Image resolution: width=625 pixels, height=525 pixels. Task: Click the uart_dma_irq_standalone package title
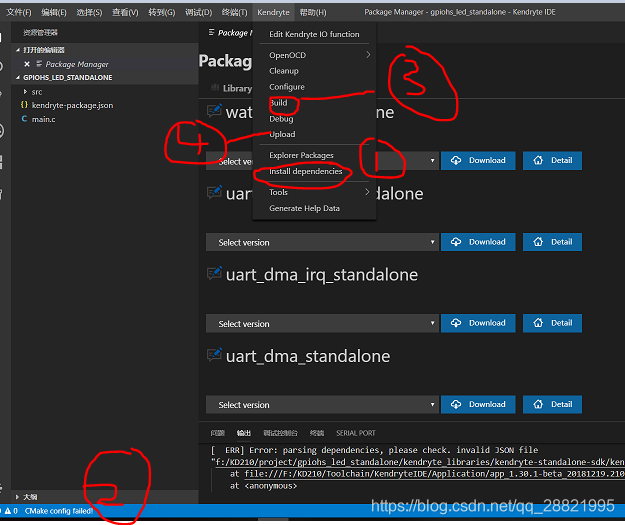coord(322,275)
